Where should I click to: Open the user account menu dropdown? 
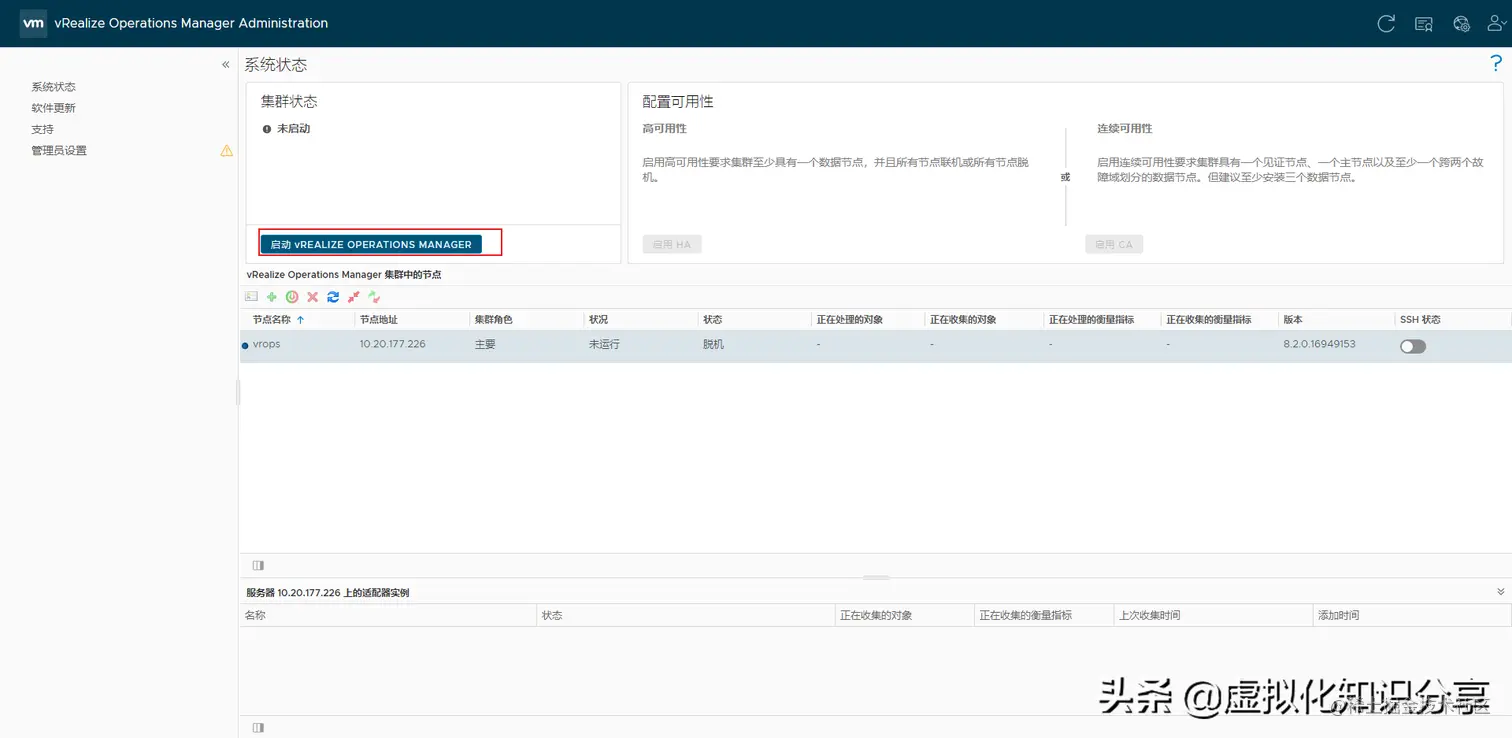(x=1496, y=24)
